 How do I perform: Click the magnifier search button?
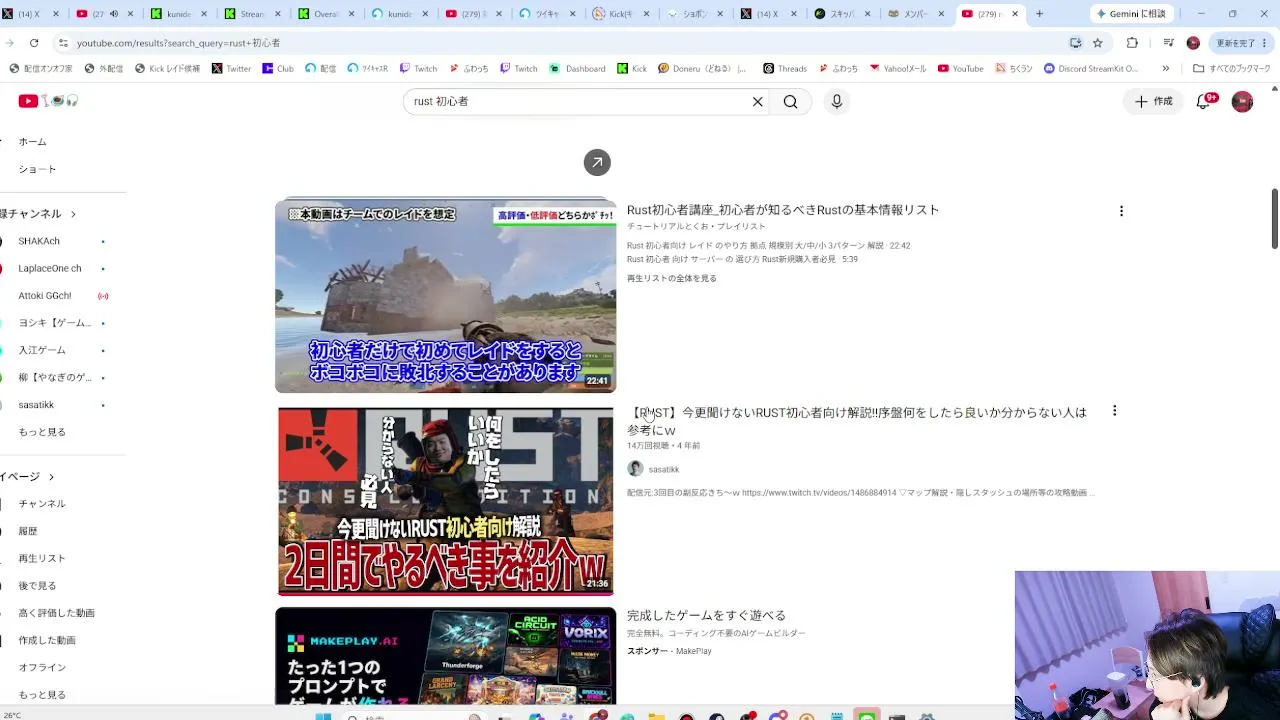click(x=790, y=101)
